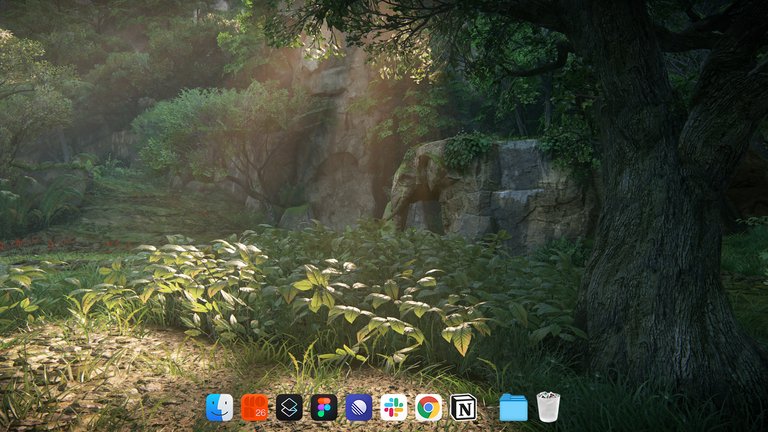The height and width of the screenshot is (432, 768).
Task: Open Notion from the dock
Action: pos(463,408)
